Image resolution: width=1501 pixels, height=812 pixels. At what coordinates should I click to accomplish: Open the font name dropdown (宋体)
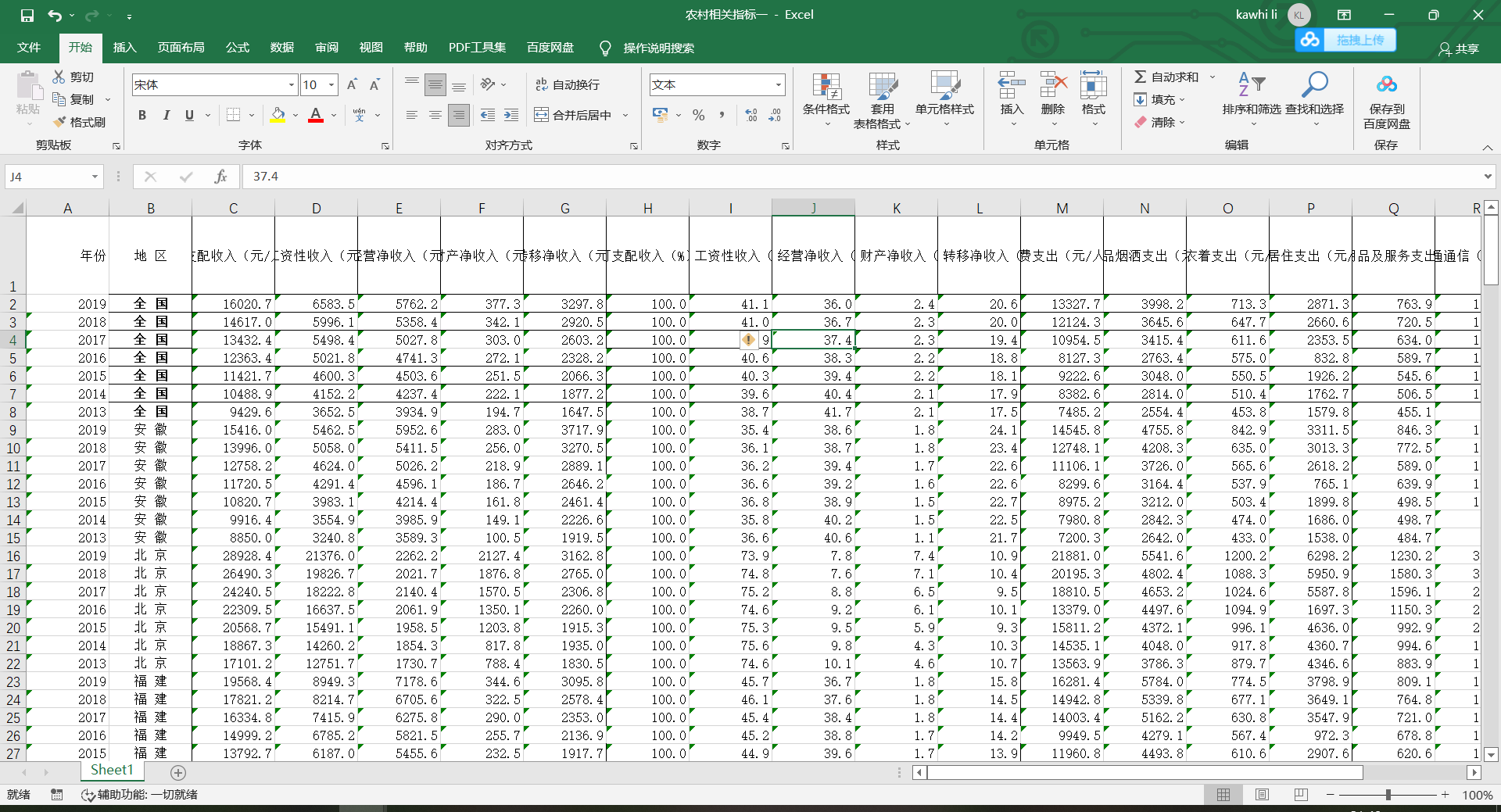click(292, 84)
